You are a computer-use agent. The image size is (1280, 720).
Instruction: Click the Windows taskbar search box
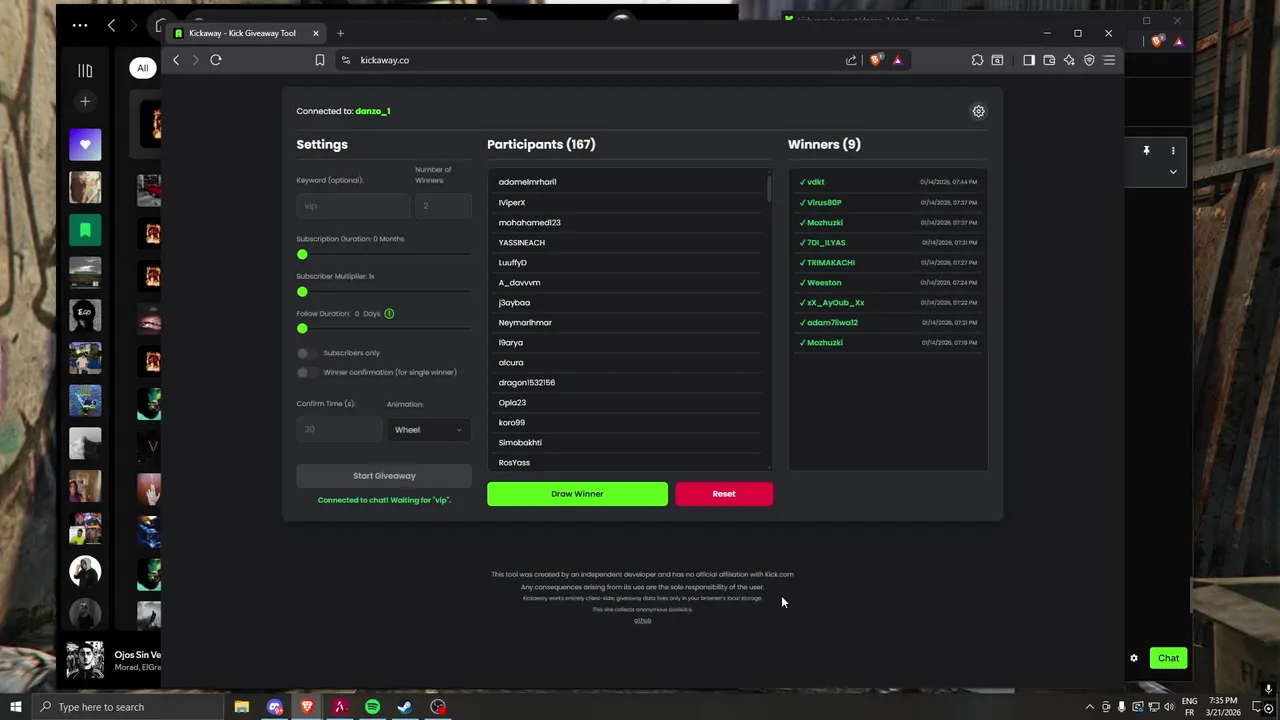[x=127, y=707]
